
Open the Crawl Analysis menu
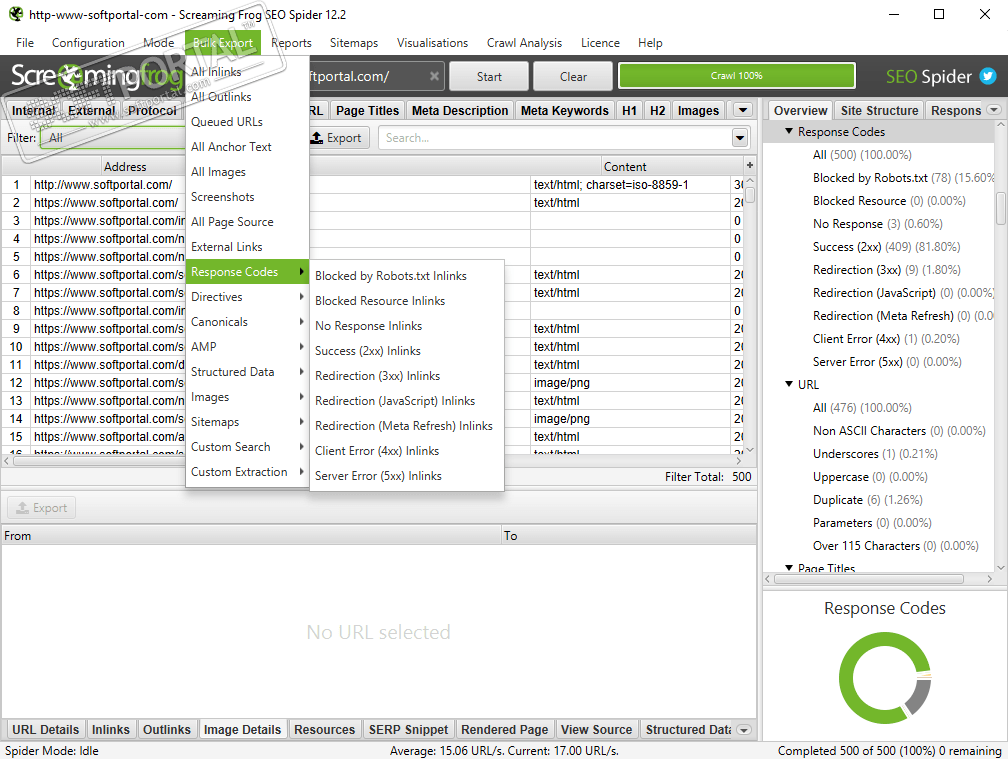(x=524, y=43)
